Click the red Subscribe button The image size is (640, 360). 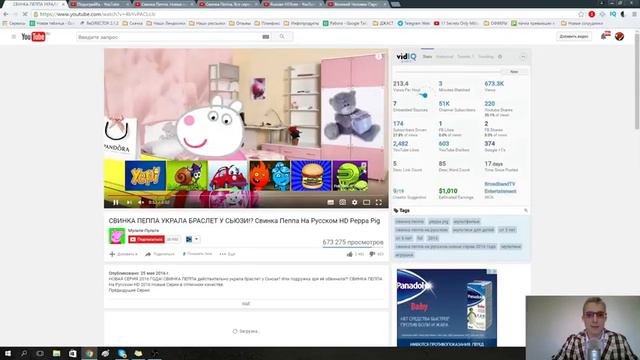pyautogui.click(x=146, y=240)
